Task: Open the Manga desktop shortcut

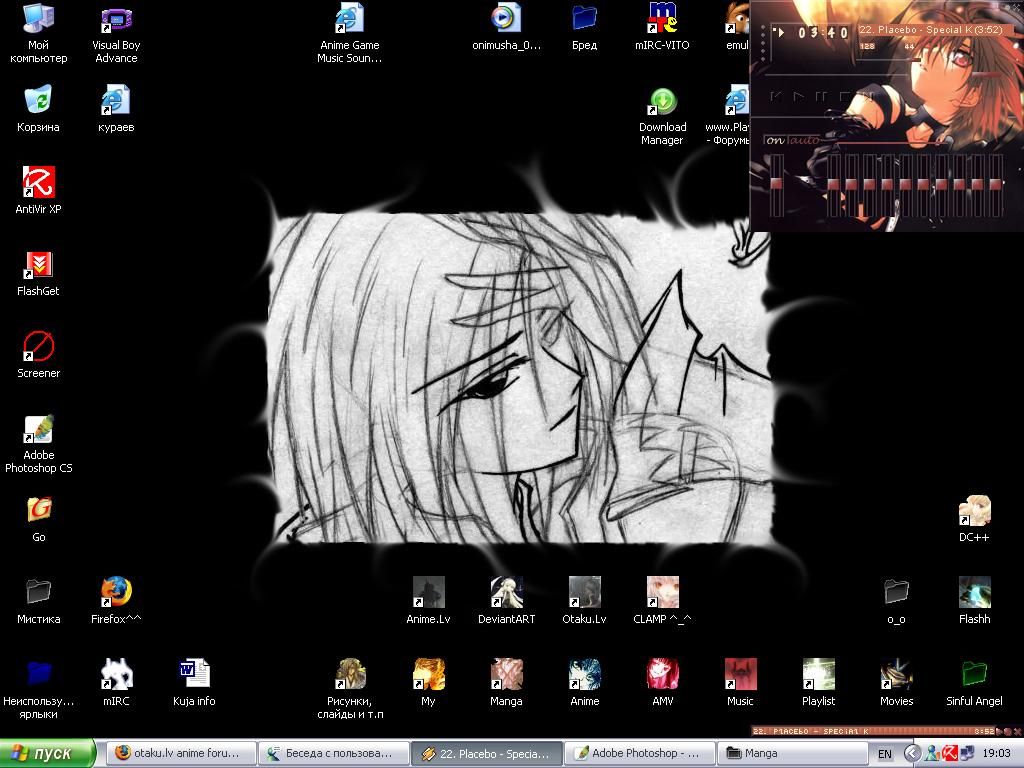Action: pos(506,683)
